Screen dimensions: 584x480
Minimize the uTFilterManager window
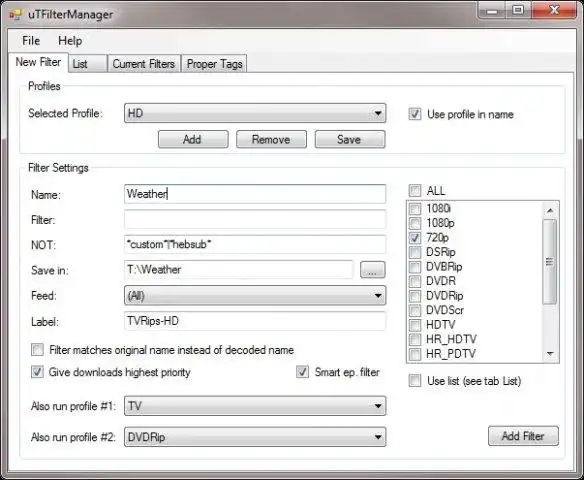(492, 11)
